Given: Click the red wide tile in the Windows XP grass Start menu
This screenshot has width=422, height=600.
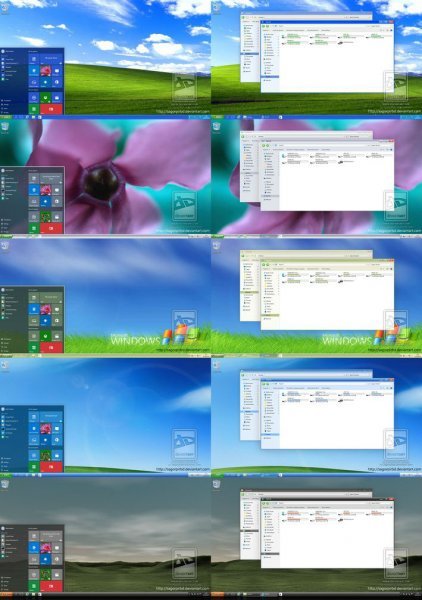Looking at the screenshot, I should tap(51, 348).
